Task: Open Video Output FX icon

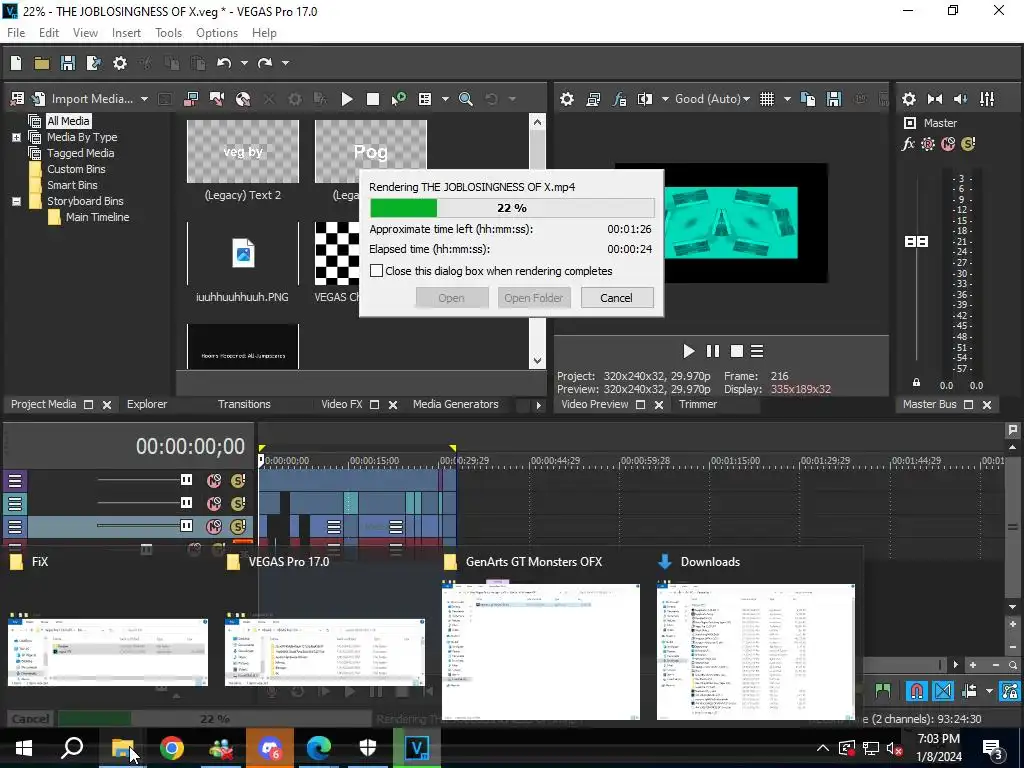Action: click(x=619, y=99)
